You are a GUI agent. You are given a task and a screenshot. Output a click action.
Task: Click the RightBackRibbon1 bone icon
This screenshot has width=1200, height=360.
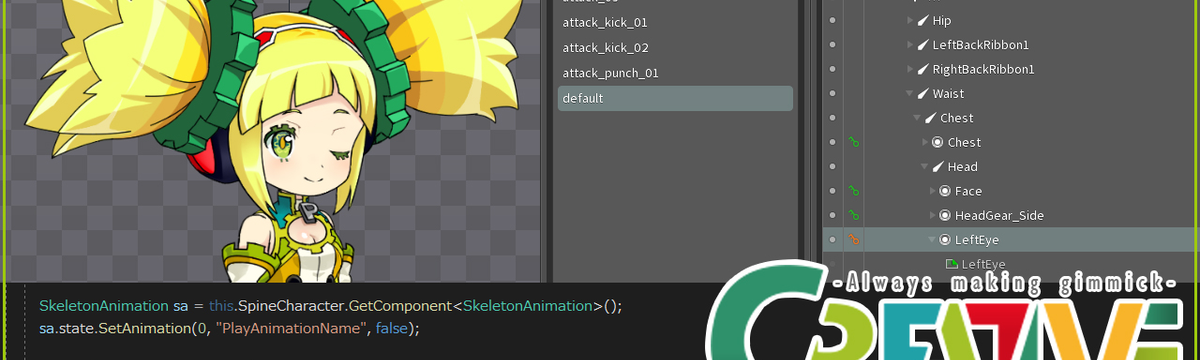tap(923, 69)
